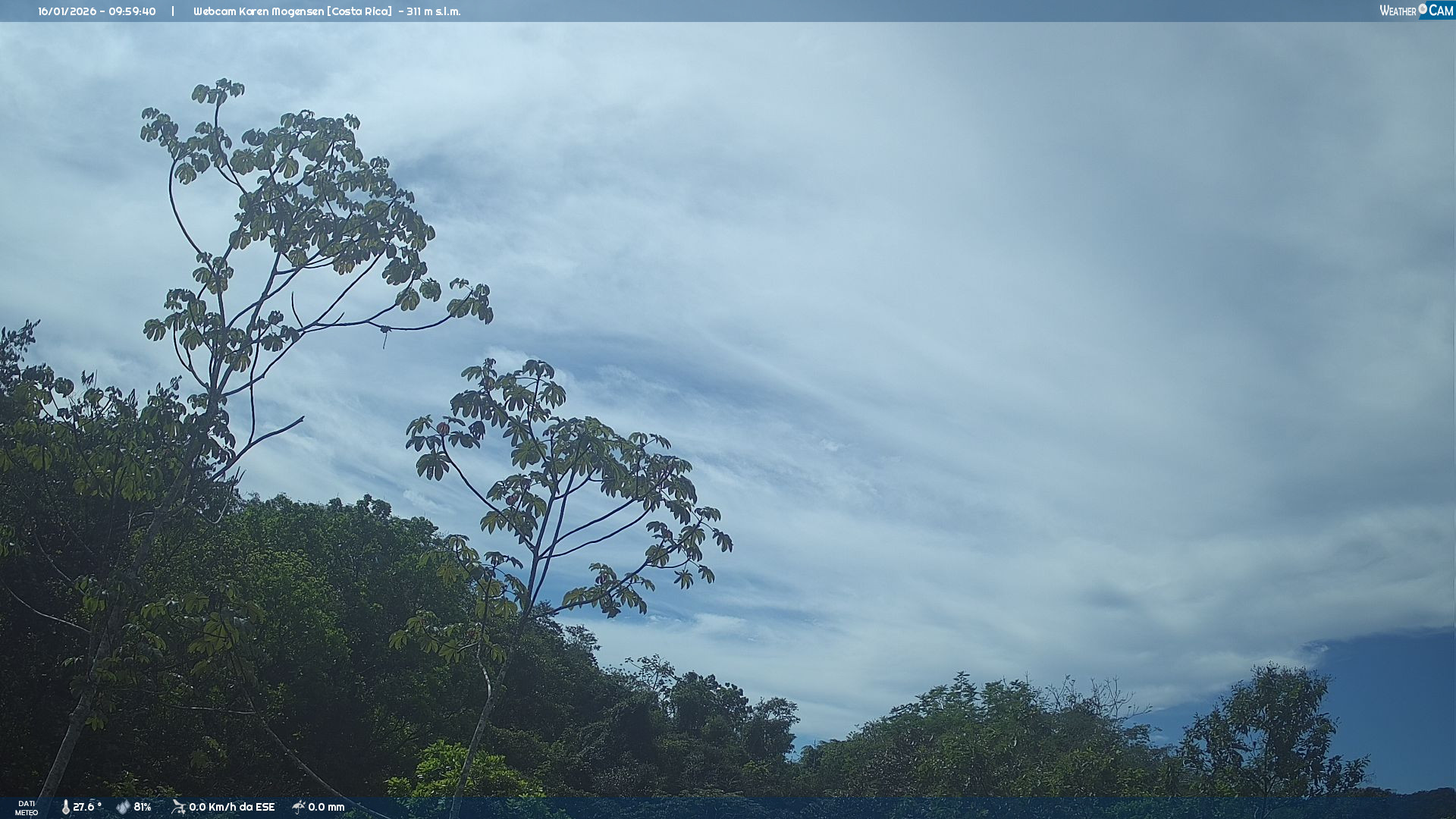
Task: Select the 27.6° temperature reading
Action: tap(87, 807)
